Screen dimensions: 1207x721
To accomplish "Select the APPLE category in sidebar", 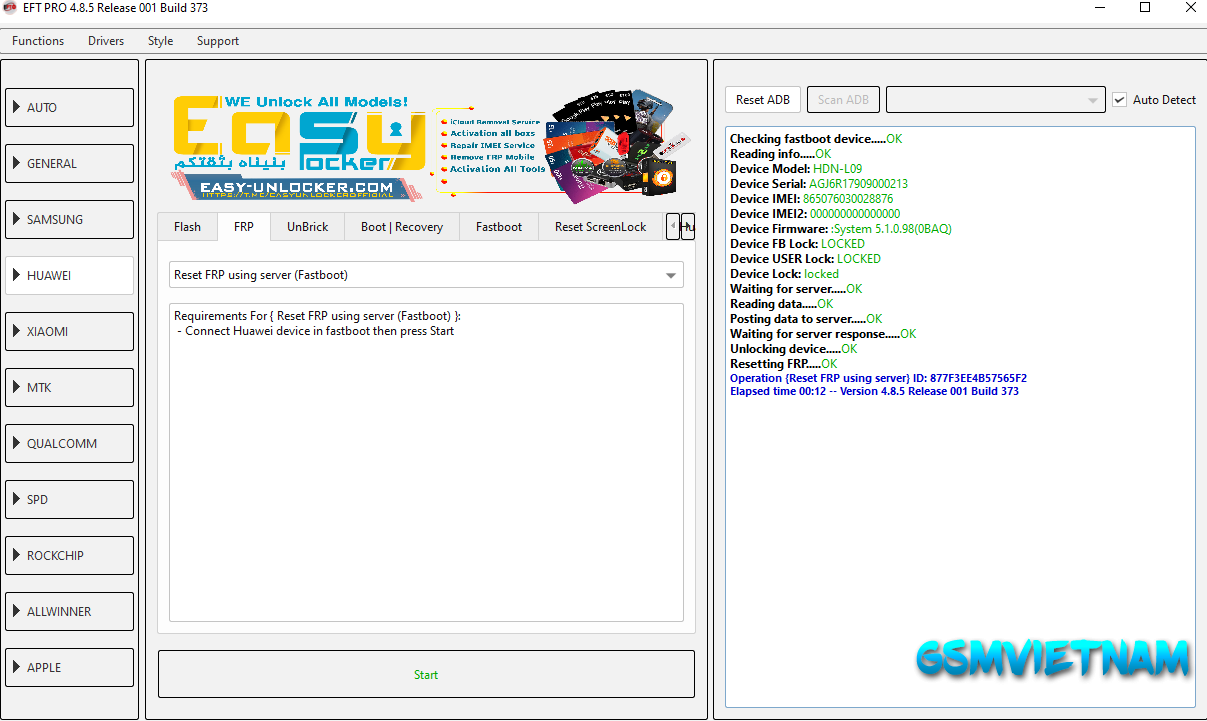I will [x=70, y=667].
